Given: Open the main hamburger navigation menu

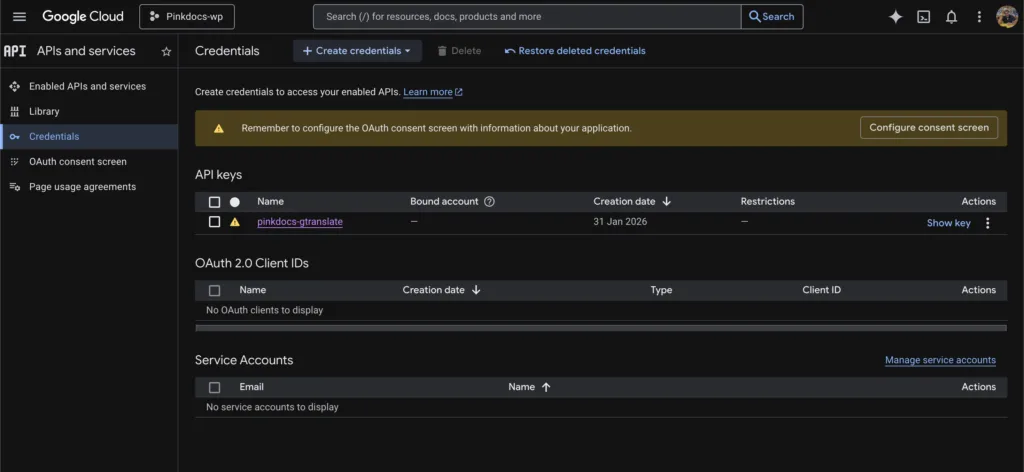Looking at the screenshot, I should [20, 17].
